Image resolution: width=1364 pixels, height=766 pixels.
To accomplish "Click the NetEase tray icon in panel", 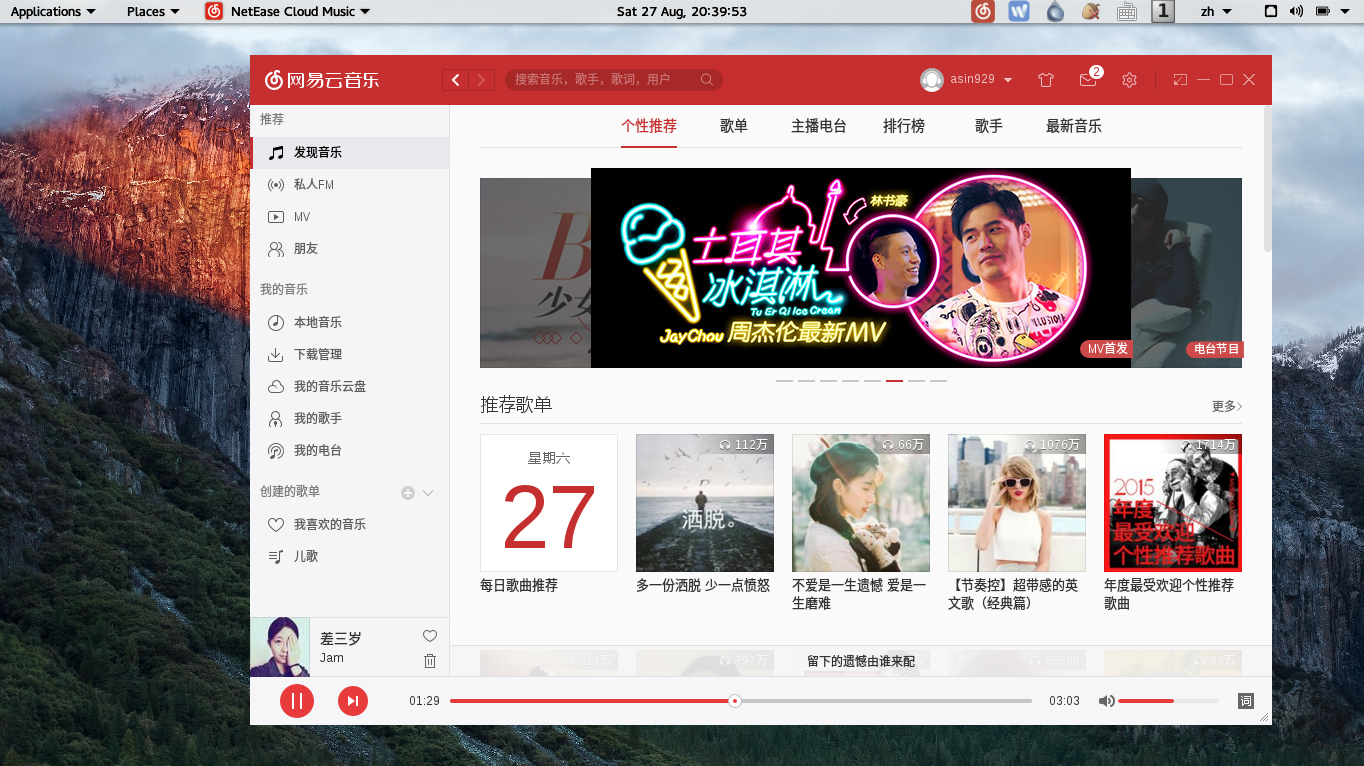I will [984, 12].
